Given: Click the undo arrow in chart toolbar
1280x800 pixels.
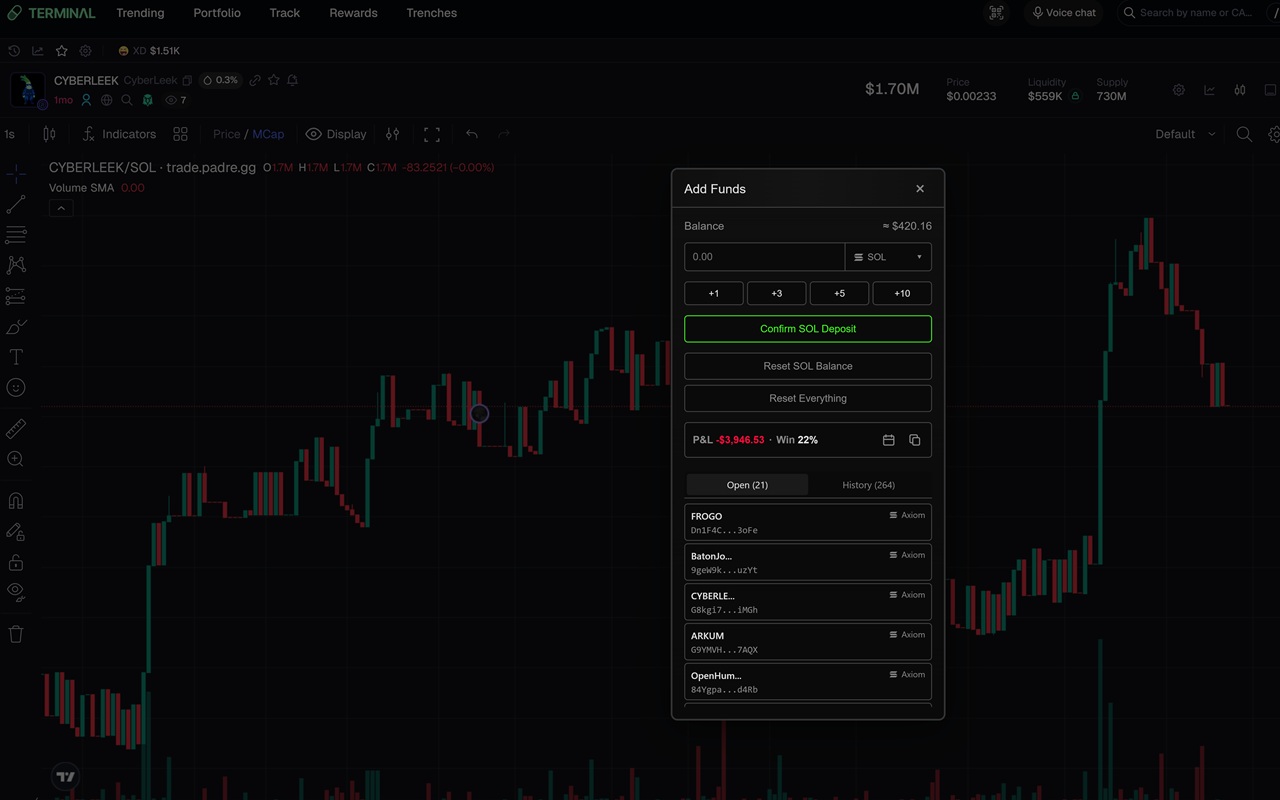Looking at the screenshot, I should [x=472, y=134].
